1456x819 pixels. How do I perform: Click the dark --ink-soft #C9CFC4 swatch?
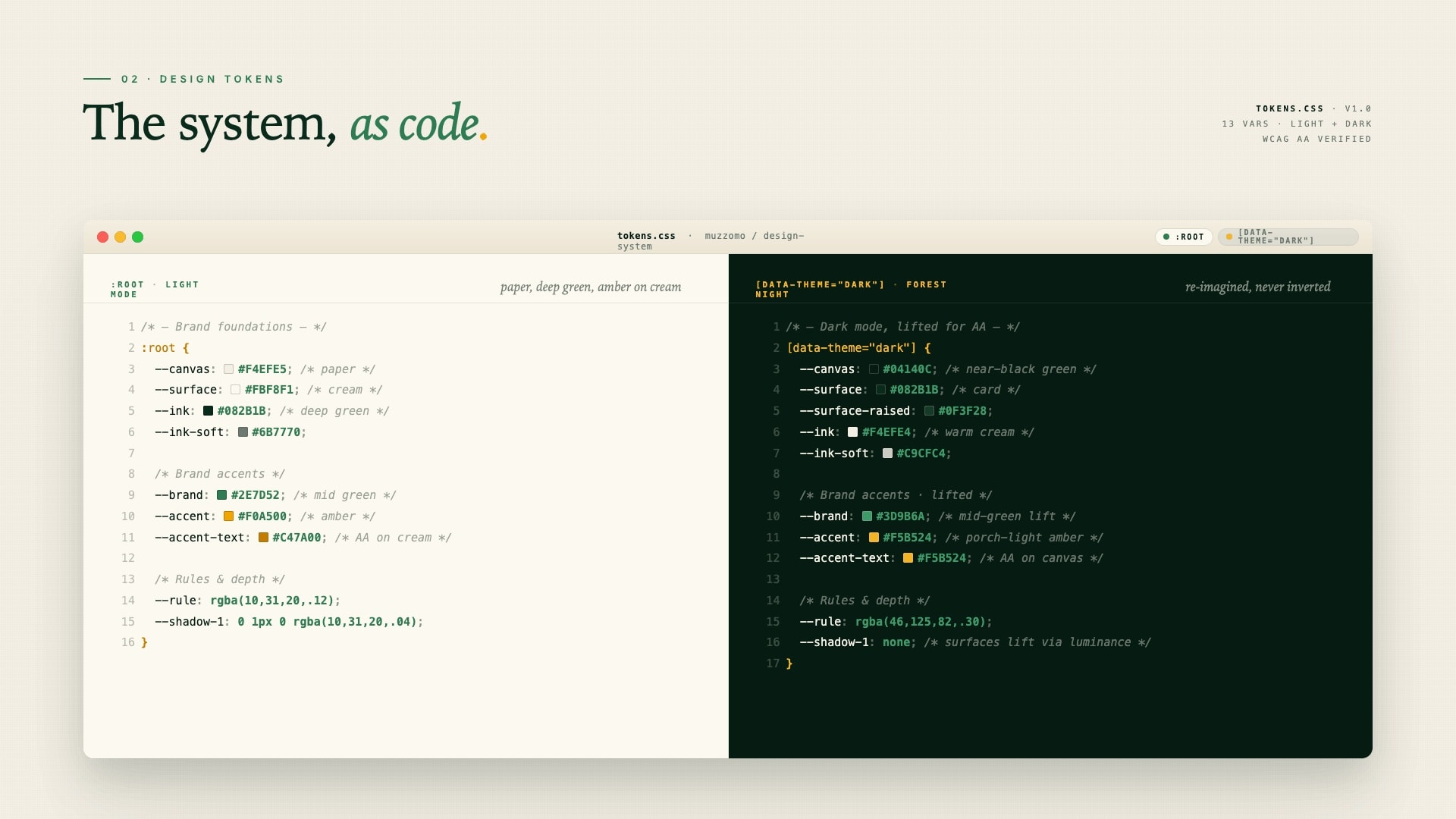pos(887,453)
